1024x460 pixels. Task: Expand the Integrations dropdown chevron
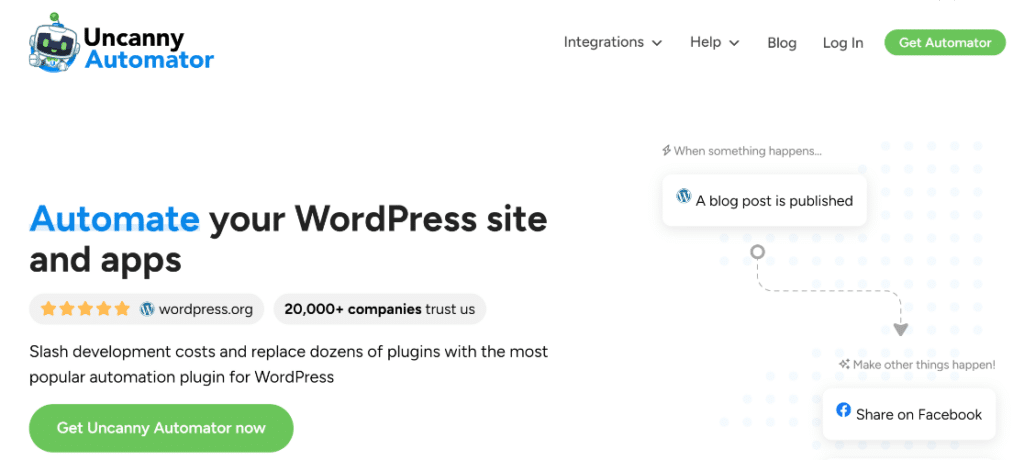coord(657,43)
